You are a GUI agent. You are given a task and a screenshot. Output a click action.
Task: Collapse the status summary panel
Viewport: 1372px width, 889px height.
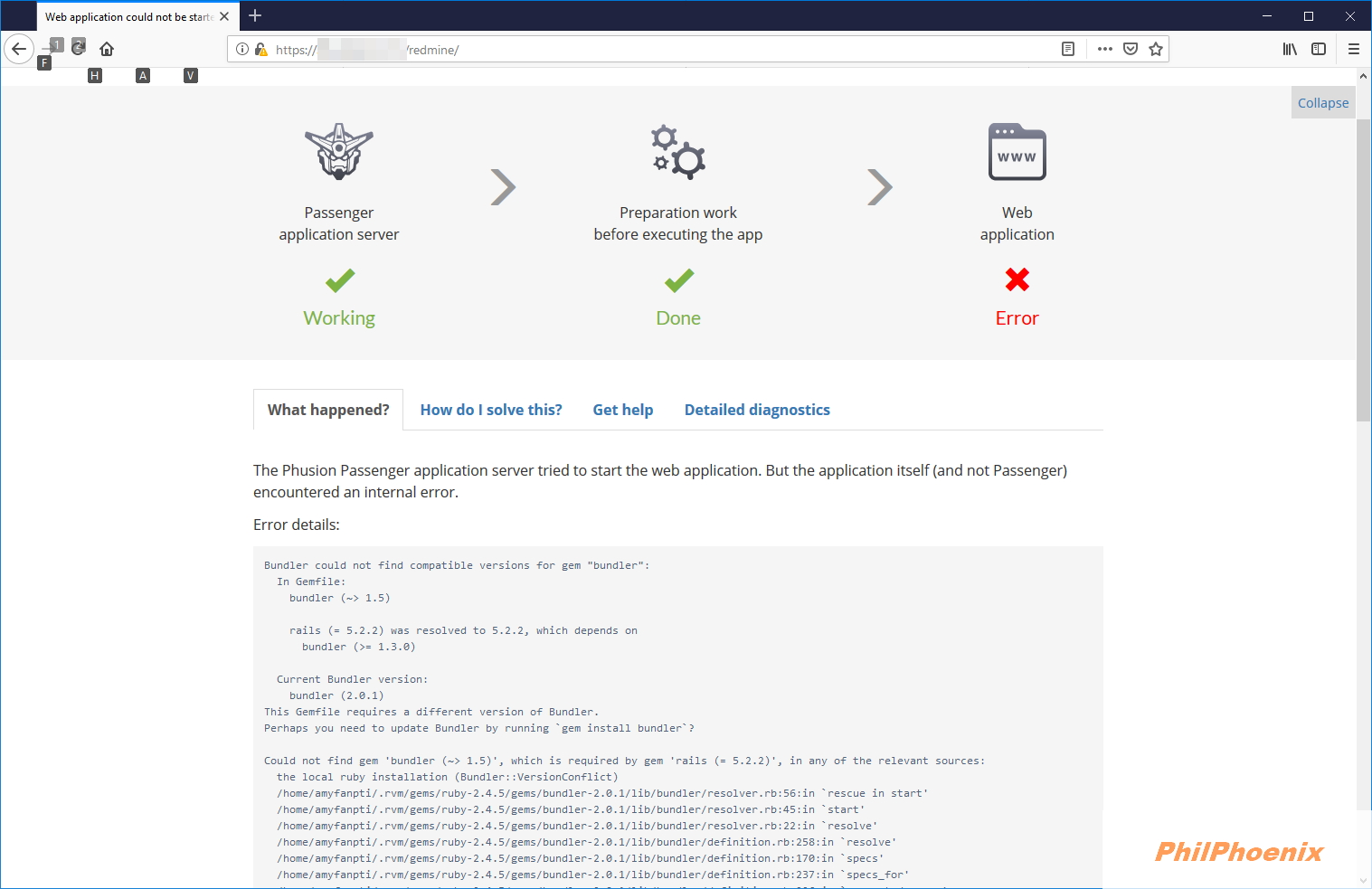coord(1323,102)
